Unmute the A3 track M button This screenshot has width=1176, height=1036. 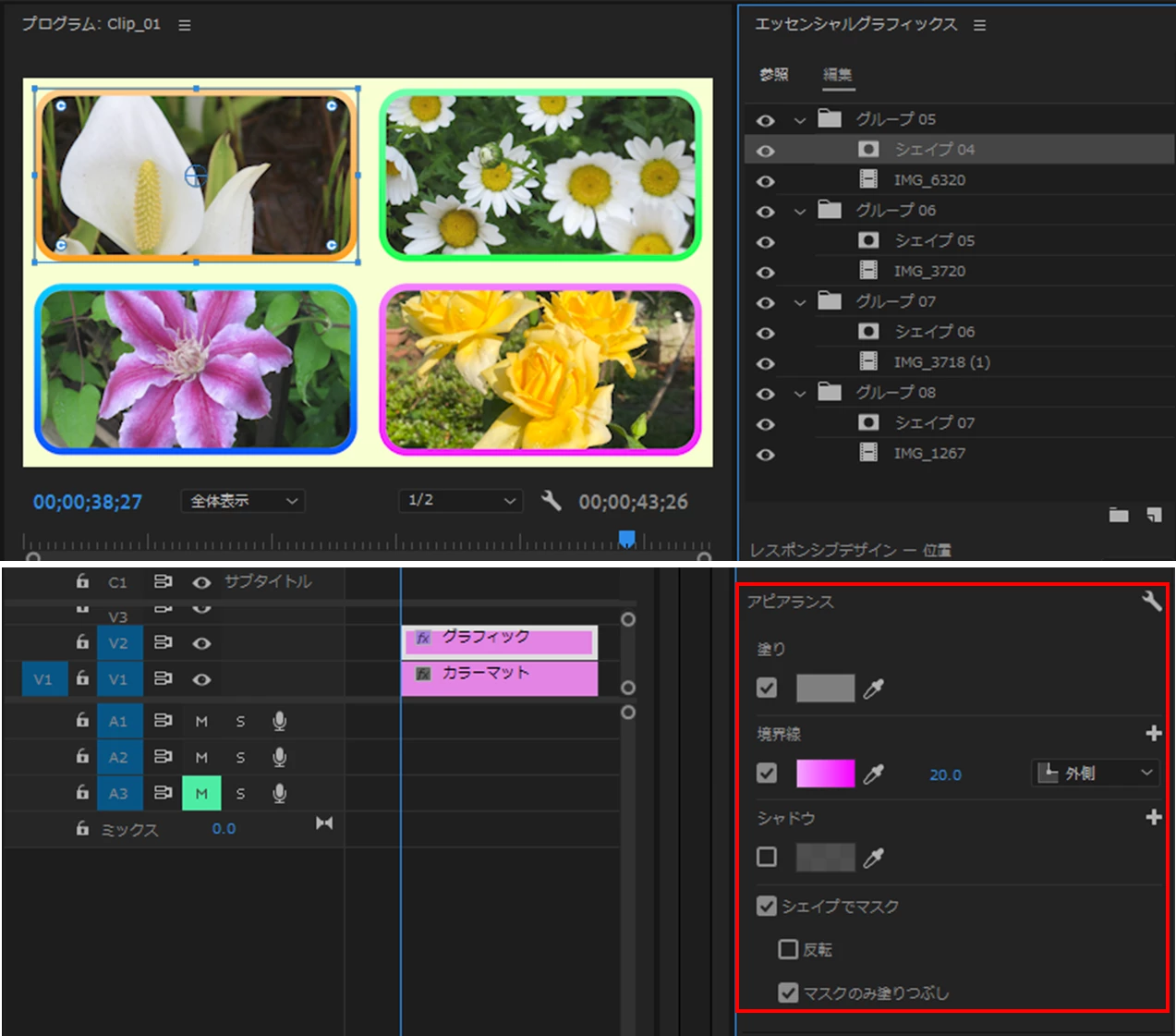point(201,793)
